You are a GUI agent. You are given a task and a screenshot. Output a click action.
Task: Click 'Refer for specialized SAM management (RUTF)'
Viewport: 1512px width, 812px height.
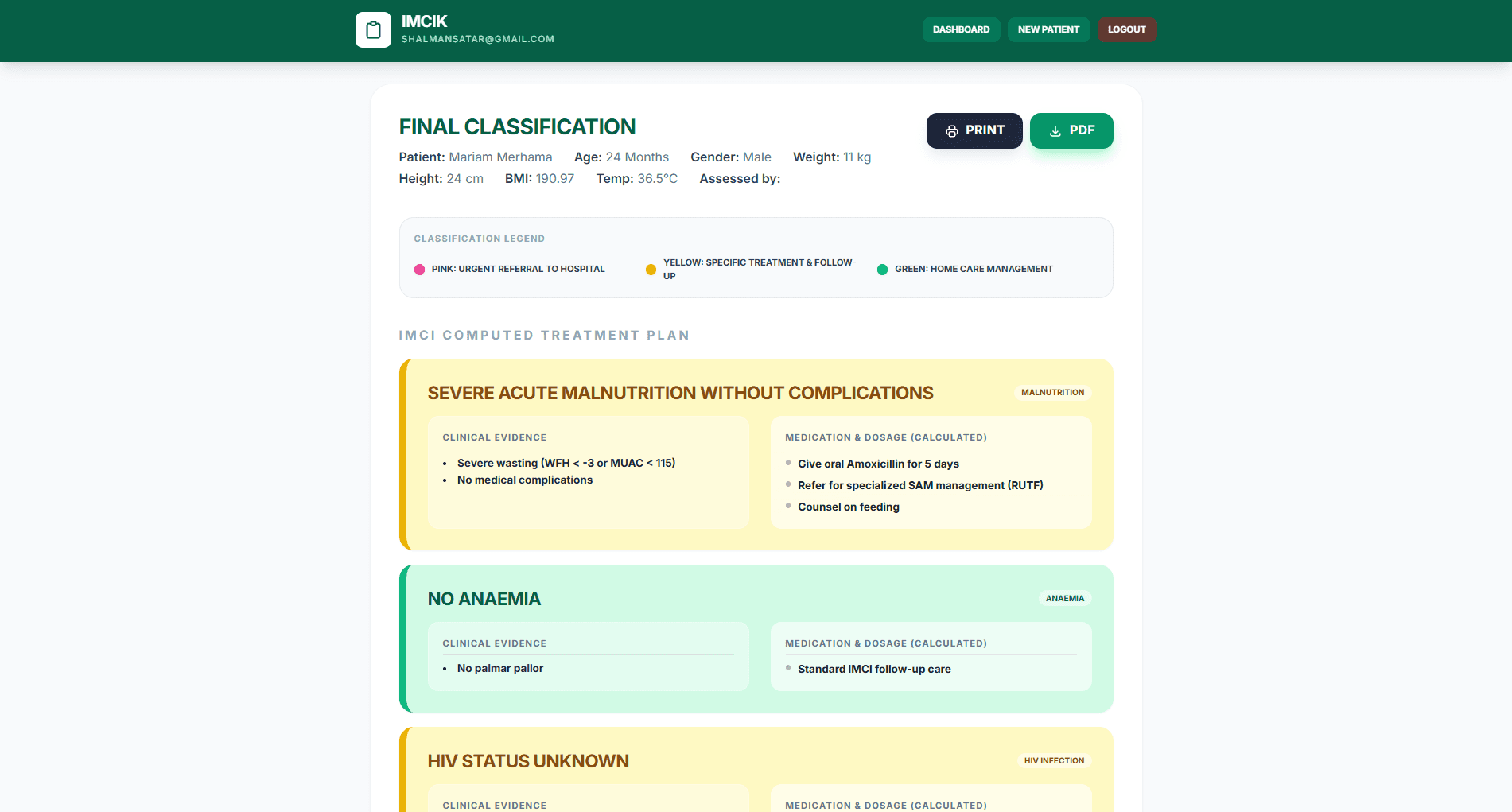(920, 485)
